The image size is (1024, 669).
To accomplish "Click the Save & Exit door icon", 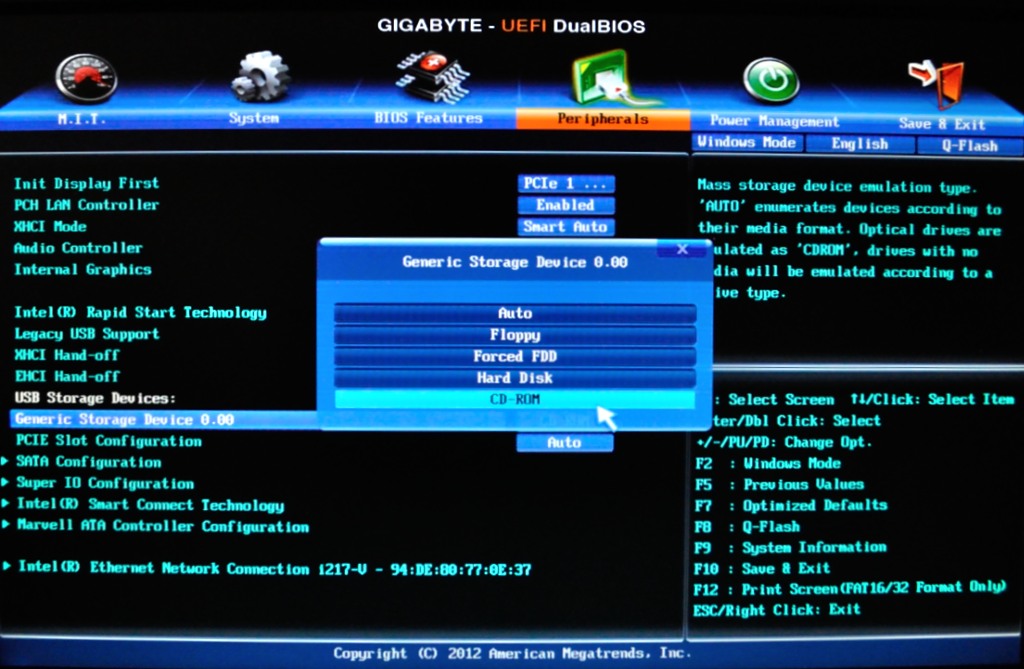I will 936,83.
